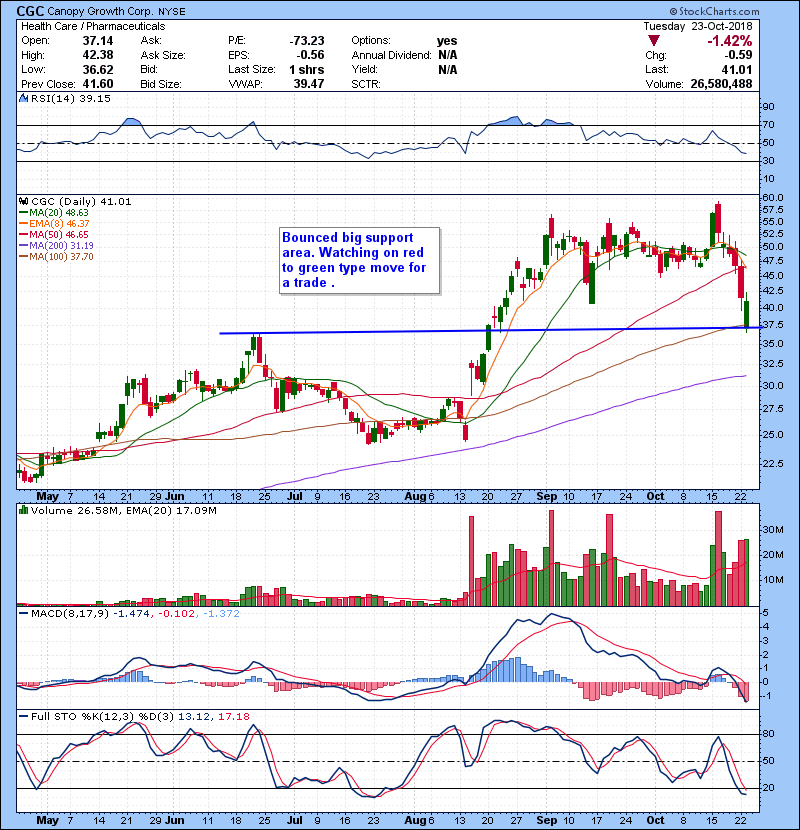
Task: Click the RSI indicator line icon
Action: (x=23, y=98)
